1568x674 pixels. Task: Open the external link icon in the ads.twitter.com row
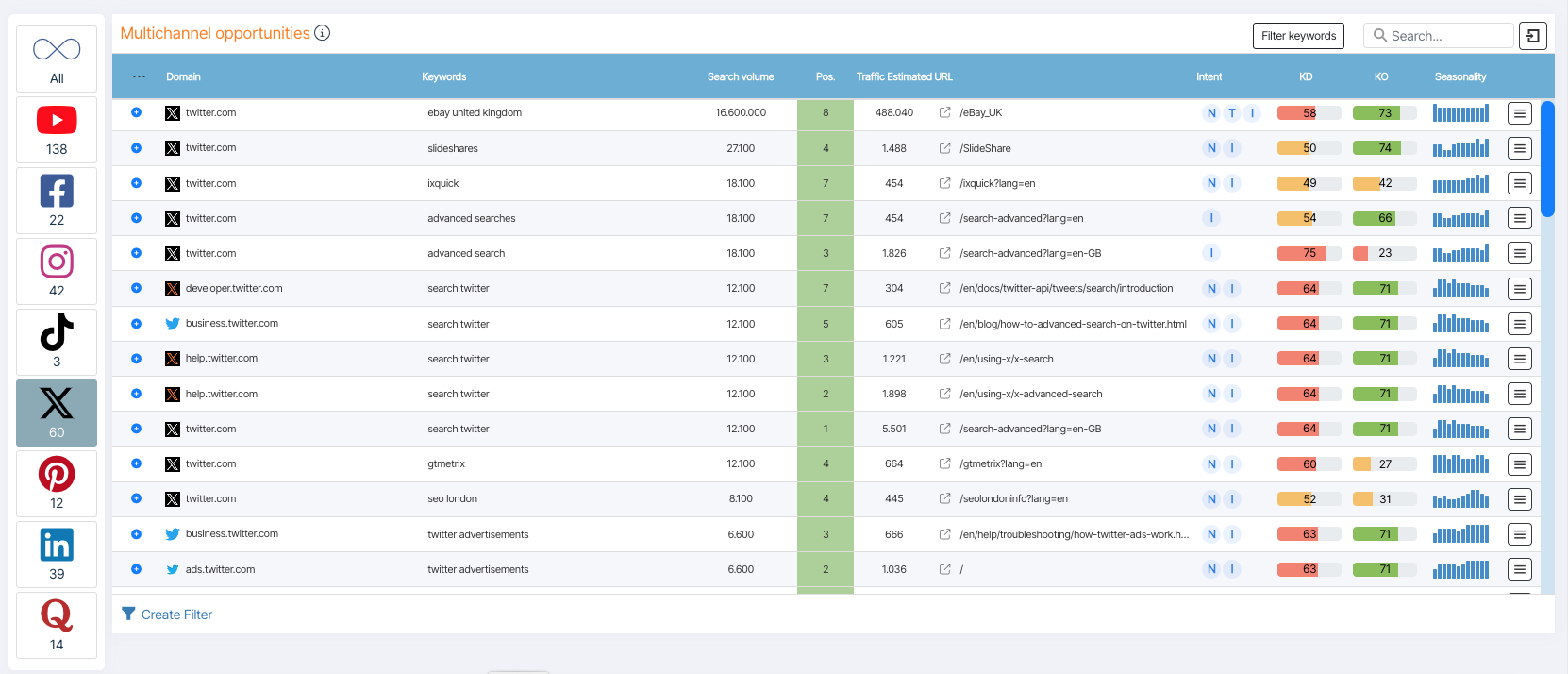click(944, 569)
